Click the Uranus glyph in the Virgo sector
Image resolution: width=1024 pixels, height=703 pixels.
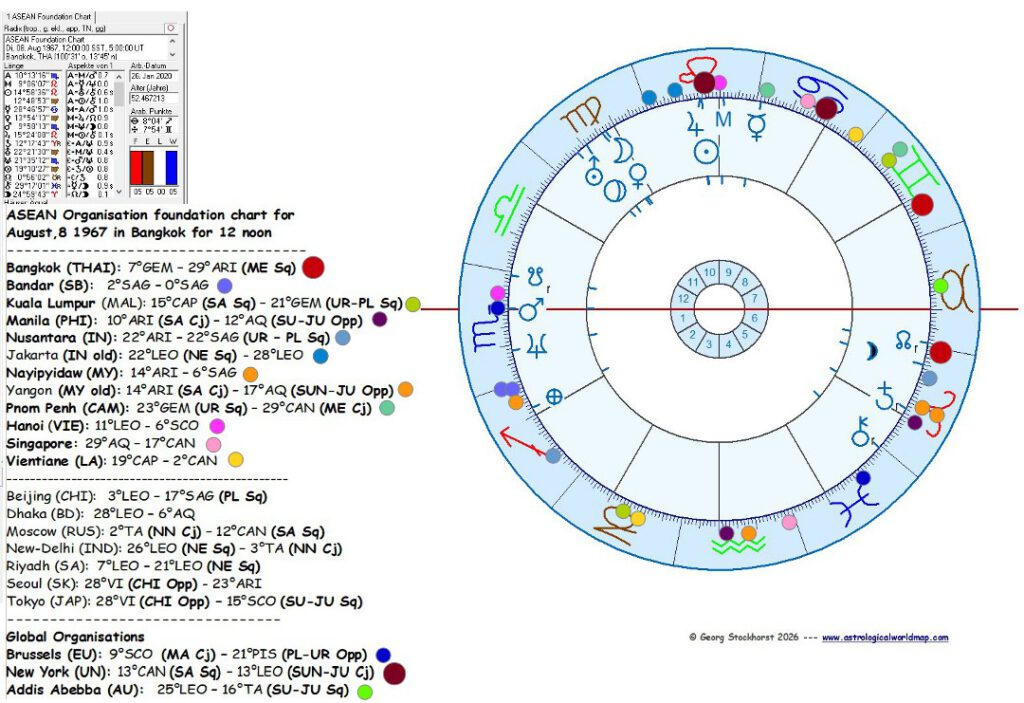tap(593, 170)
